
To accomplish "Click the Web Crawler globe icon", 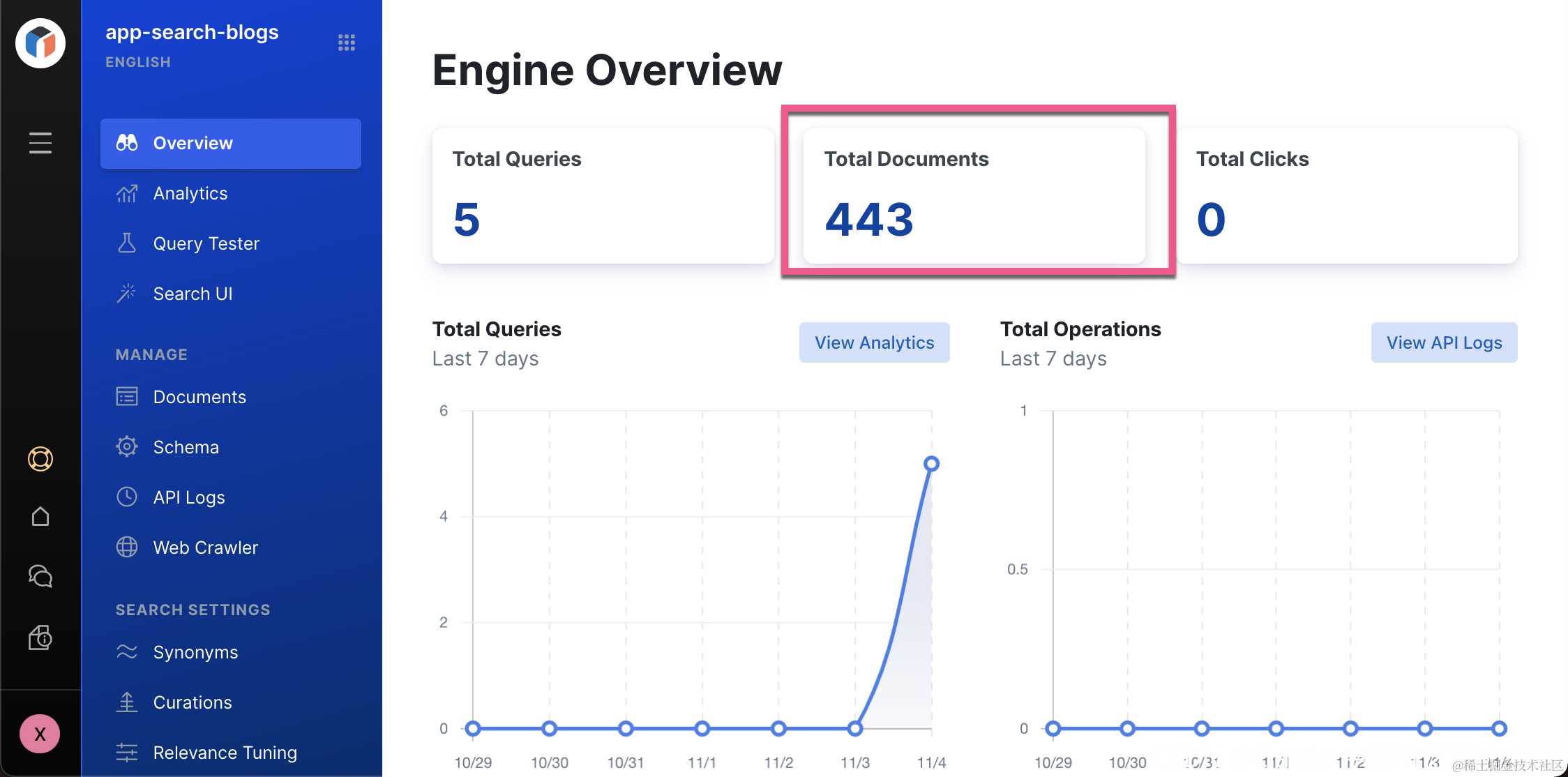I will [127, 548].
